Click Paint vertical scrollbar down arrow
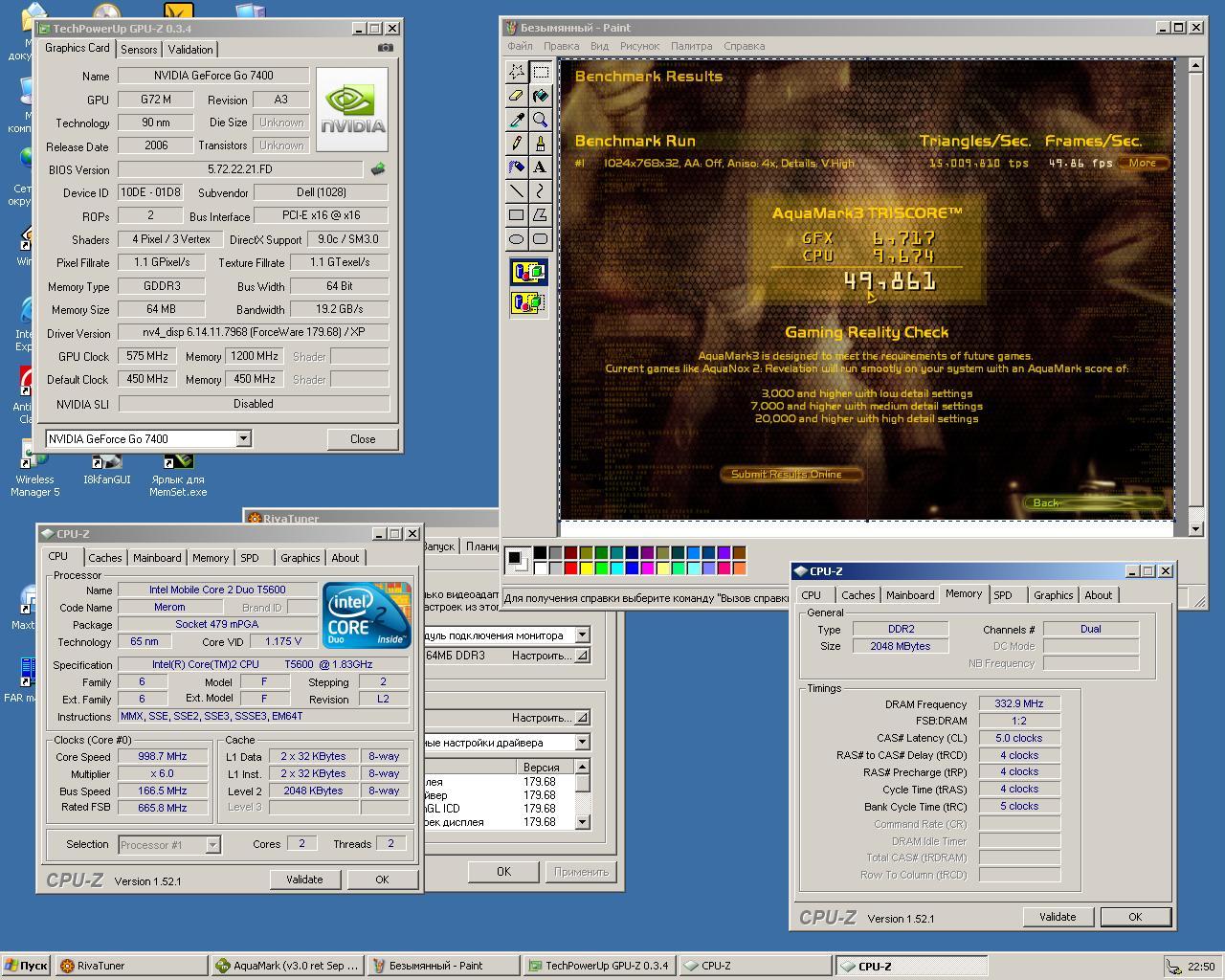This screenshot has width=1225, height=980. pyautogui.click(x=1195, y=528)
